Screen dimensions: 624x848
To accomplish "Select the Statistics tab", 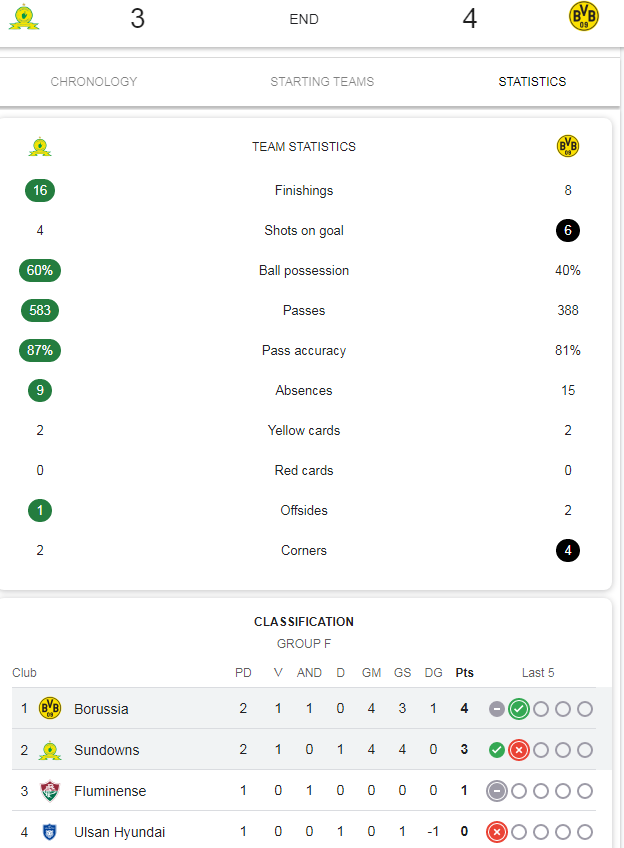I will point(532,82).
